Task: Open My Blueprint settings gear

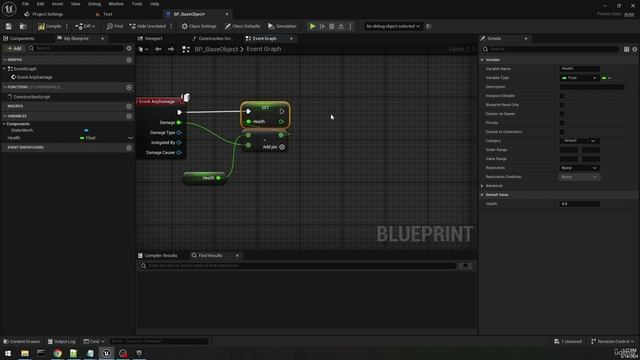Action: [129, 48]
